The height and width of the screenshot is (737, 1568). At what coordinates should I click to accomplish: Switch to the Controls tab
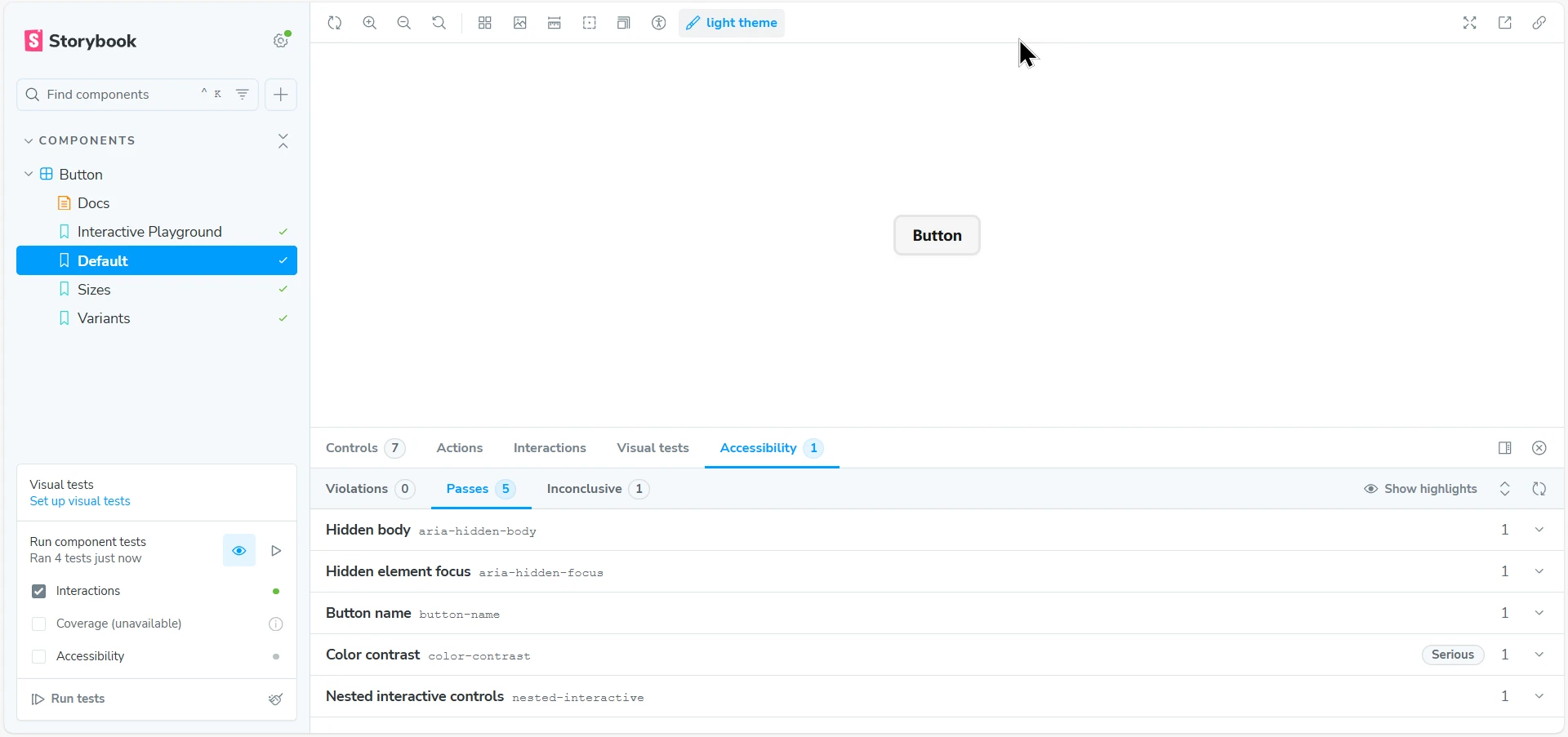coord(352,448)
